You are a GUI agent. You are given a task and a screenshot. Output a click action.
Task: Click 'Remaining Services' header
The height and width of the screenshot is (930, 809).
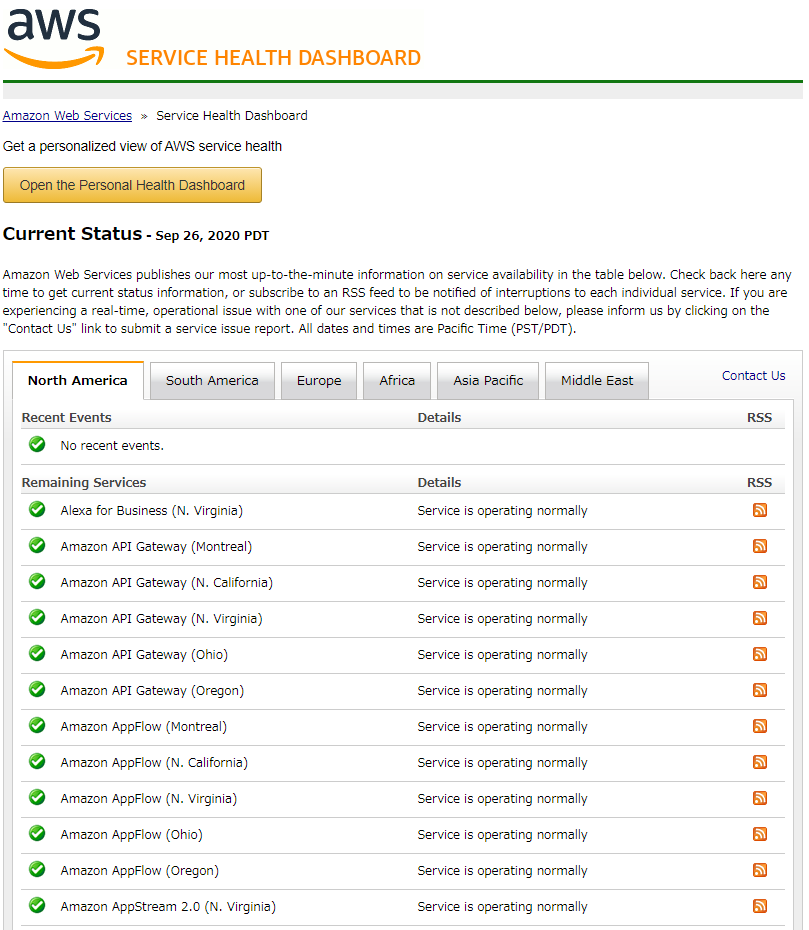coord(84,483)
